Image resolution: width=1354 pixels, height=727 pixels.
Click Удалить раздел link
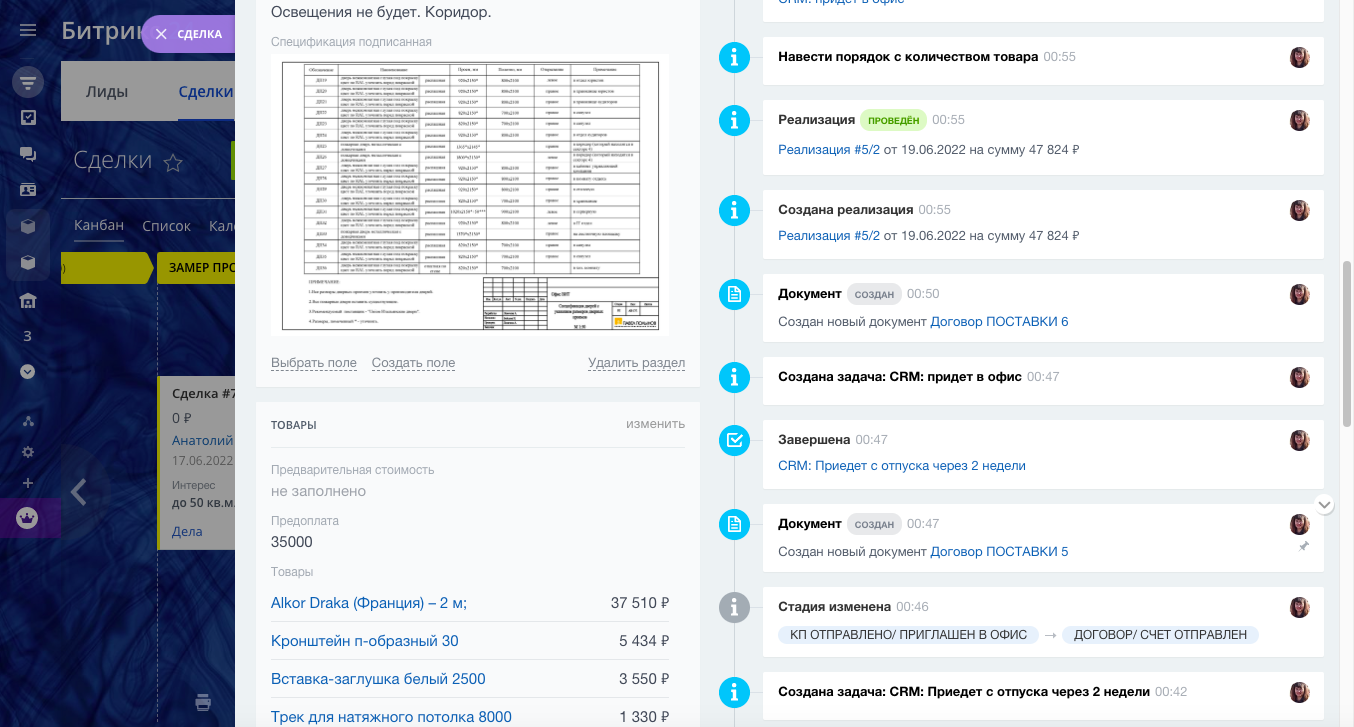pos(636,363)
